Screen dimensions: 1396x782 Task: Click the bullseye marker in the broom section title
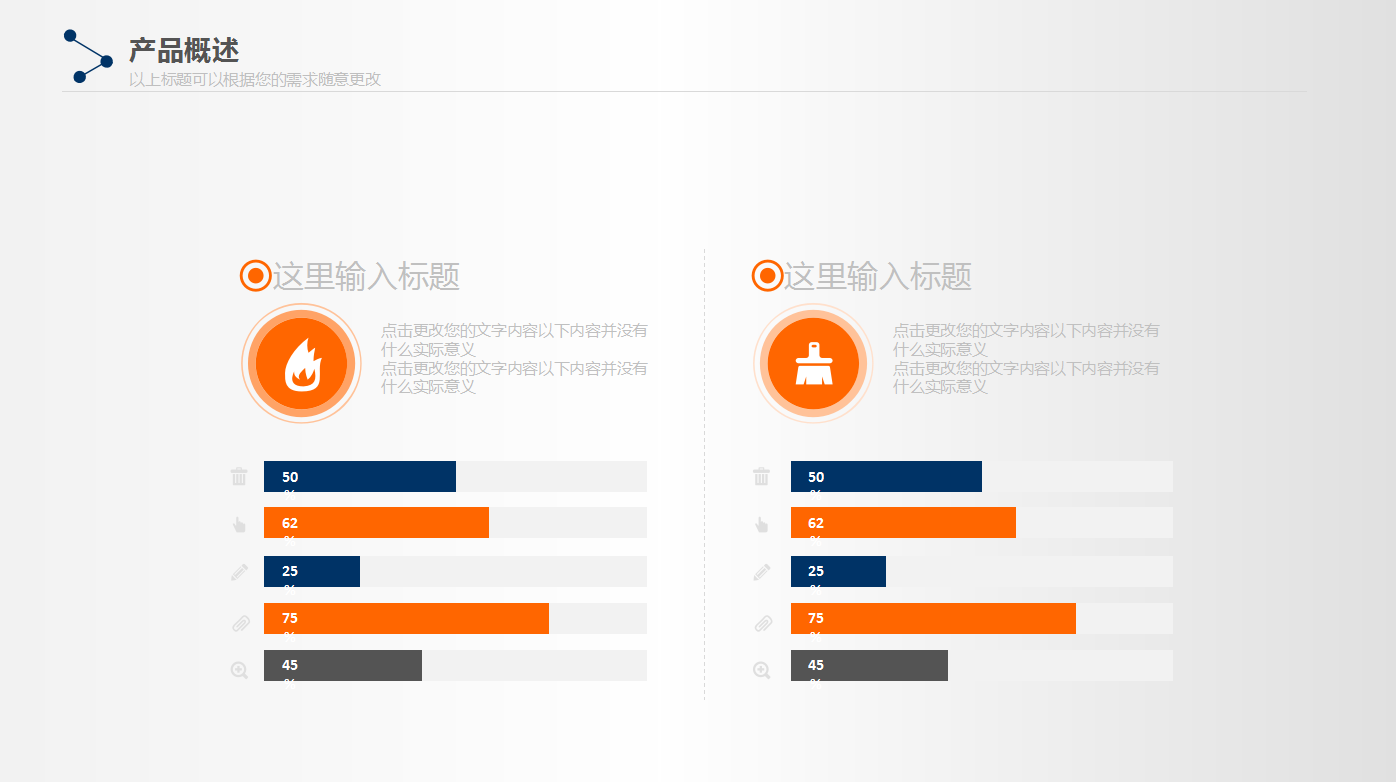click(767, 275)
